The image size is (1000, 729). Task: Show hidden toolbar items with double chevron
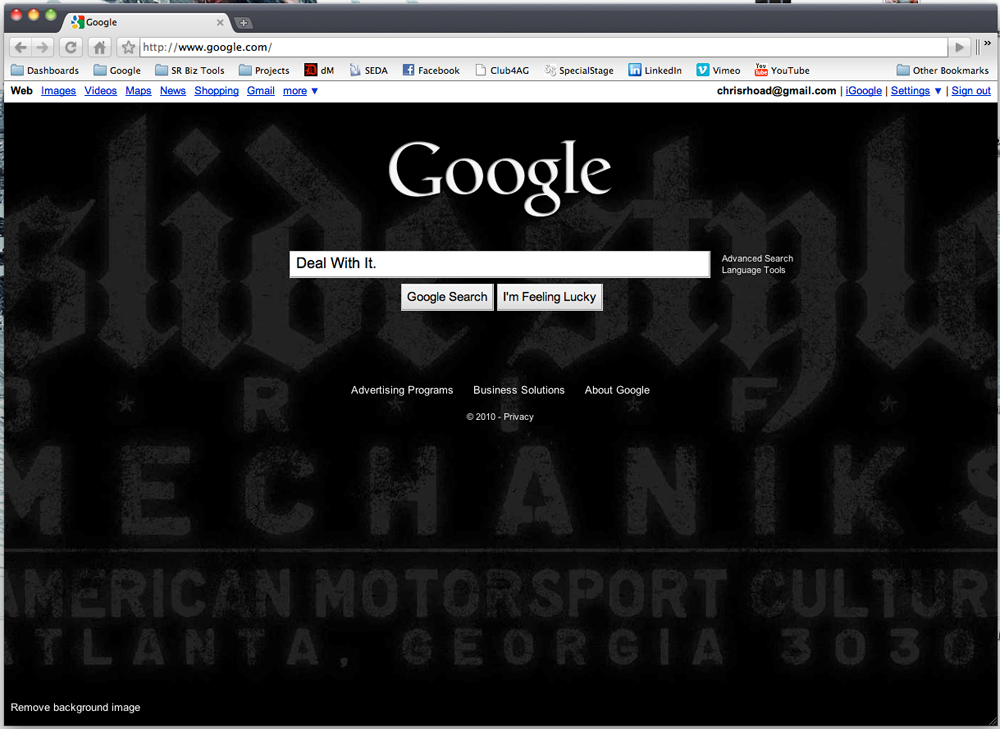987,43
